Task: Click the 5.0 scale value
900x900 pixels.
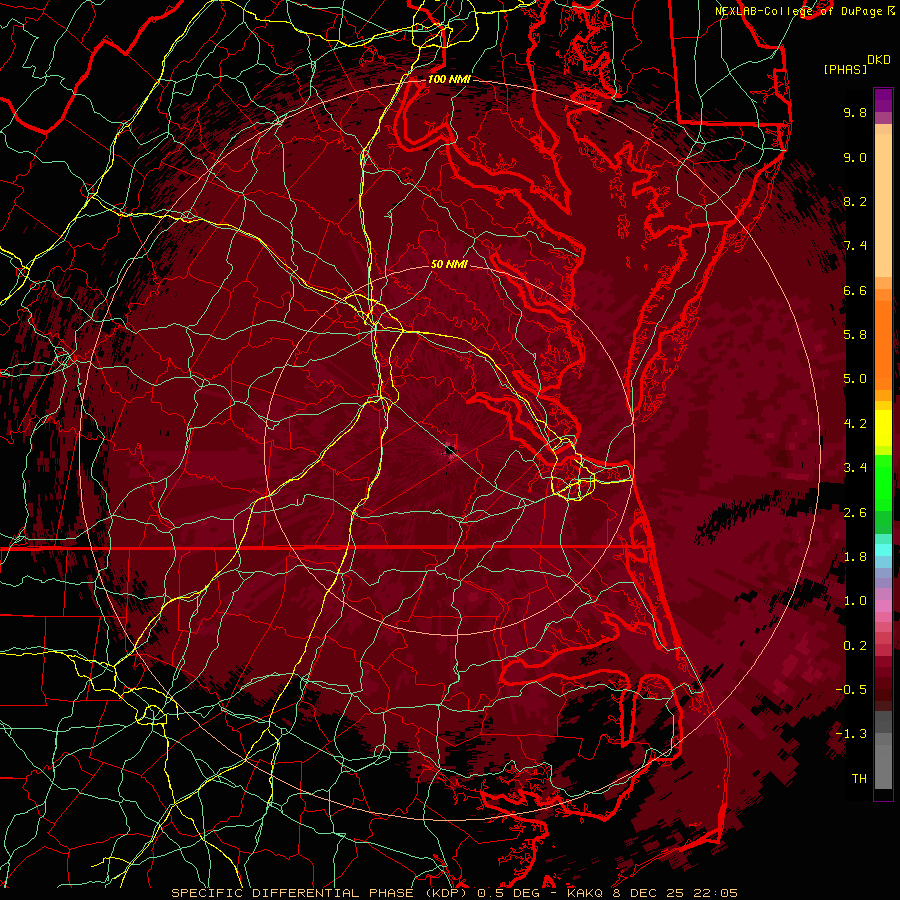Action: (x=855, y=379)
